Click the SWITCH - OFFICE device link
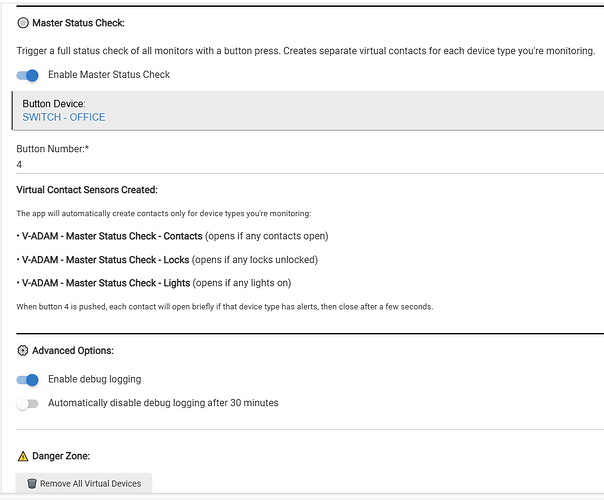This screenshot has width=604, height=500. click(x=64, y=117)
